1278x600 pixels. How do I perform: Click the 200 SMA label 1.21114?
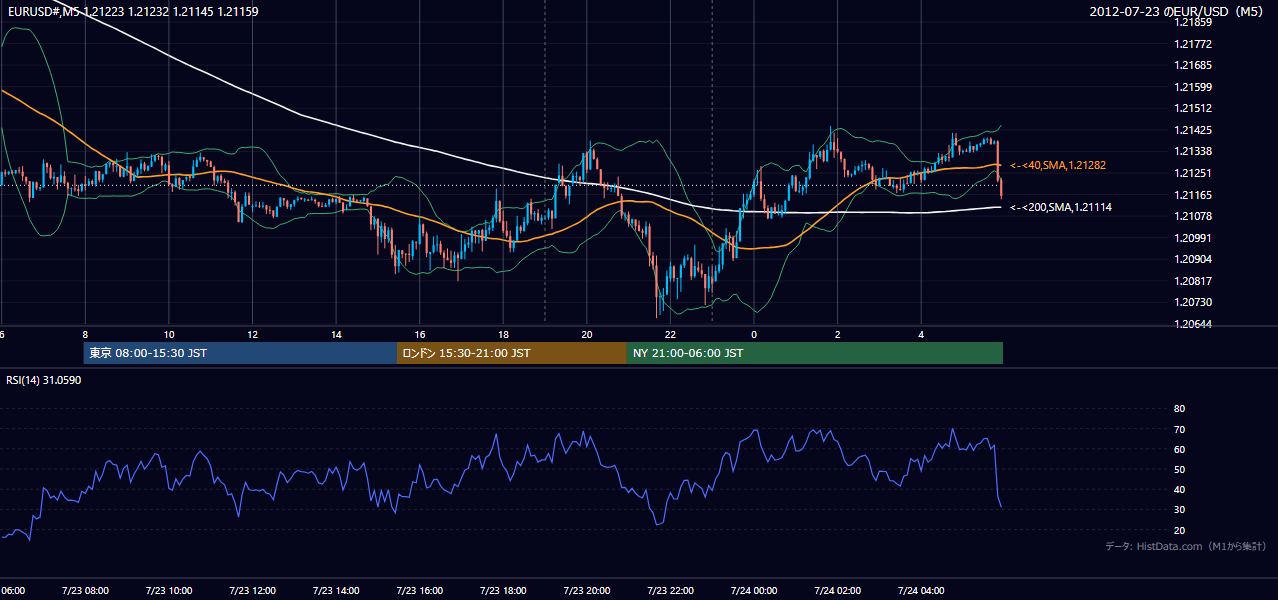(x=1062, y=207)
